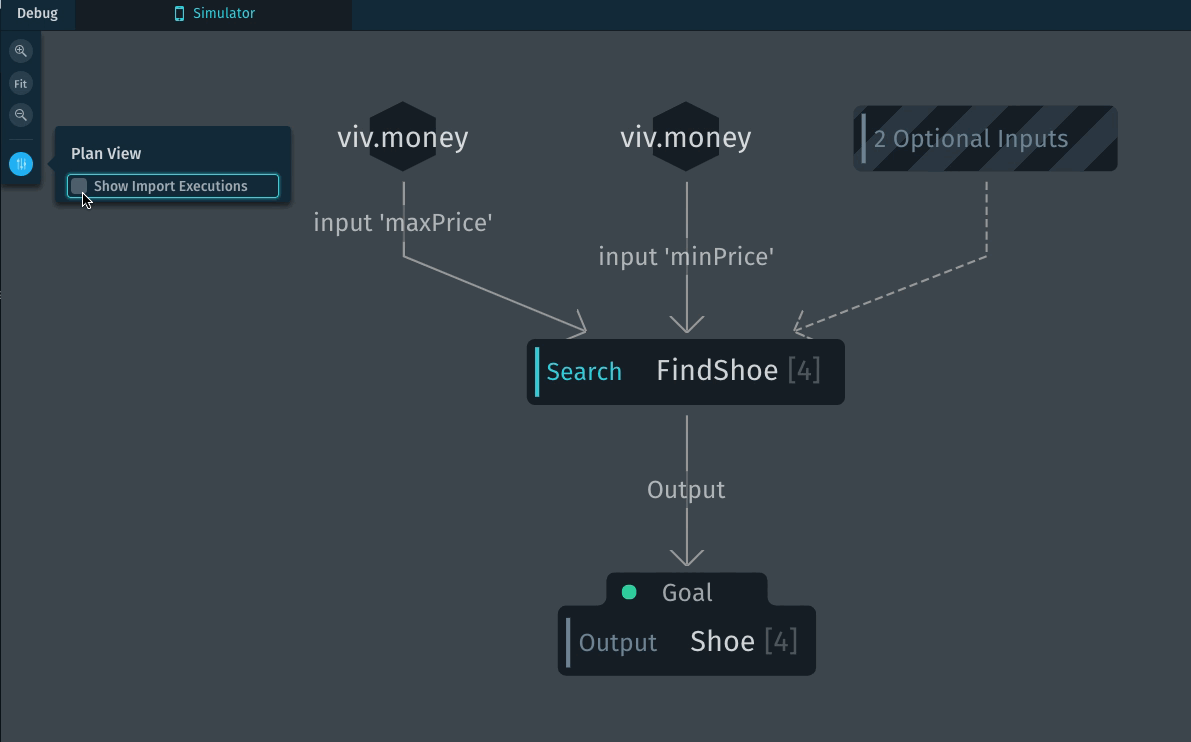
Task: Click the Plan View panel heading
Action: [106, 153]
